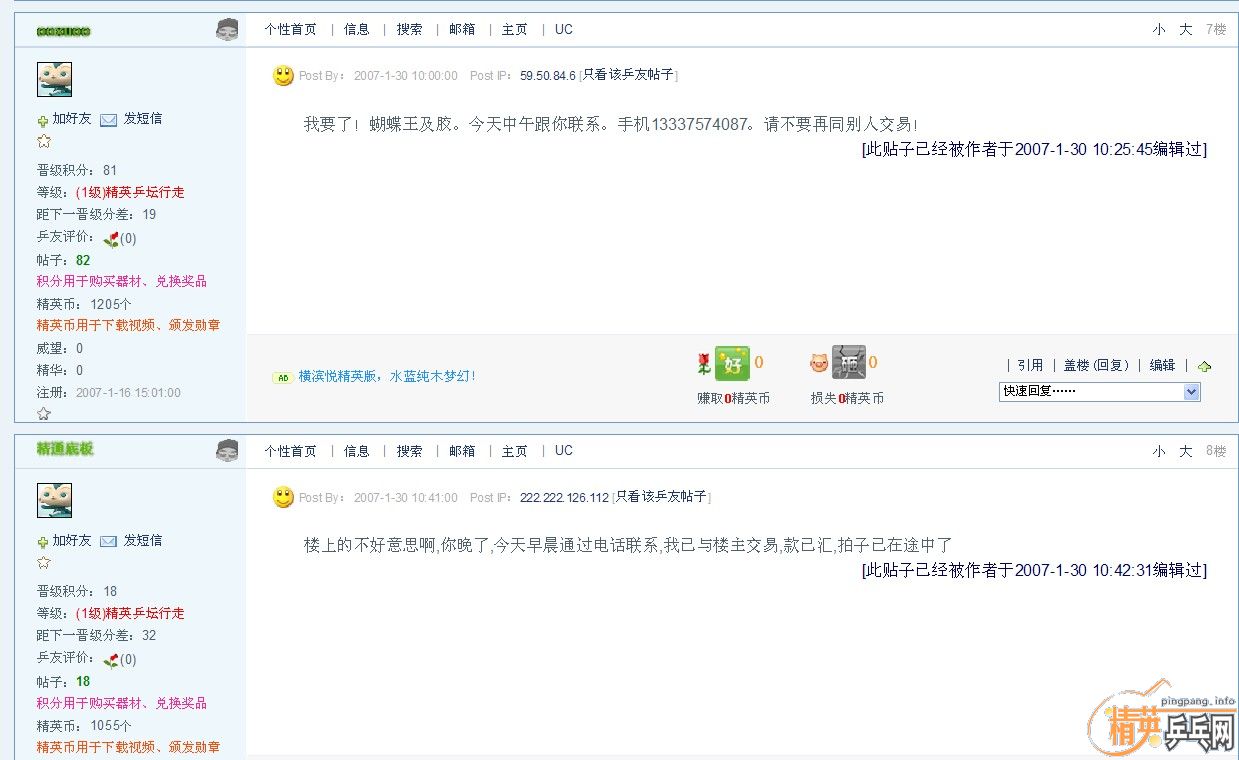Select 邮箱 in floor 8 menu bar
The height and width of the screenshot is (760, 1239).
[x=462, y=451]
